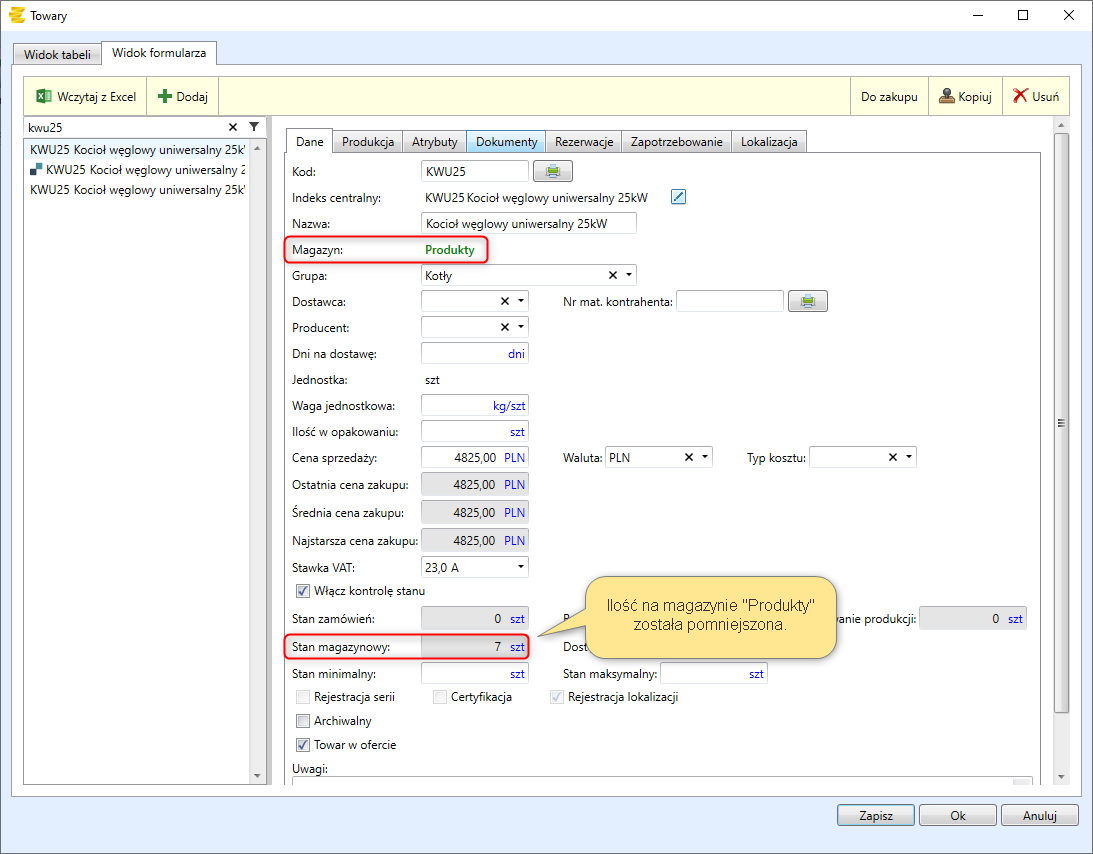Click printer icon next to Nr mat. kontrahenta
The image size is (1093, 854).
[x=807, y=301]
